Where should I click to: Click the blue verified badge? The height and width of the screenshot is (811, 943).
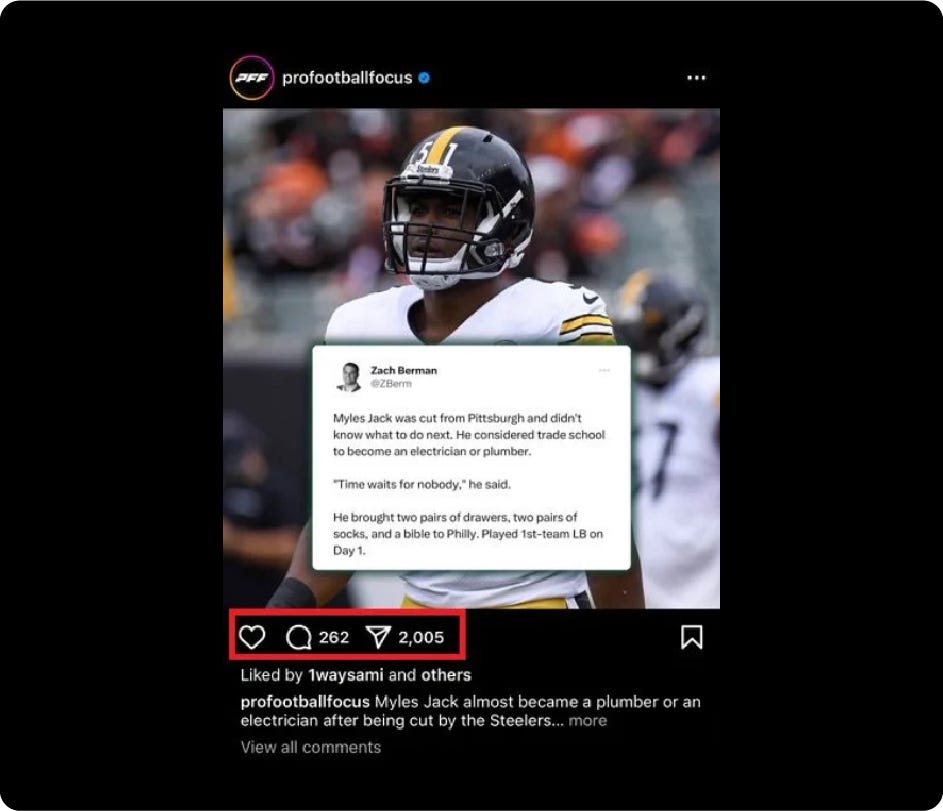pos(424,78)
